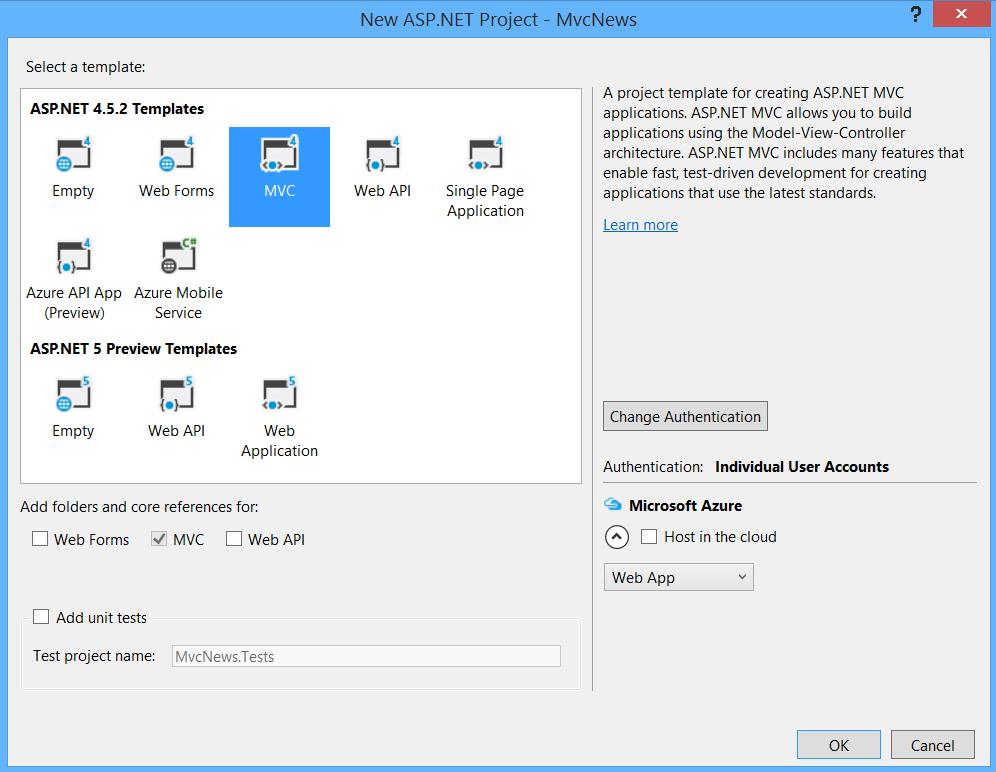Dismiss the dialog with Cancel

coord(932,745)
